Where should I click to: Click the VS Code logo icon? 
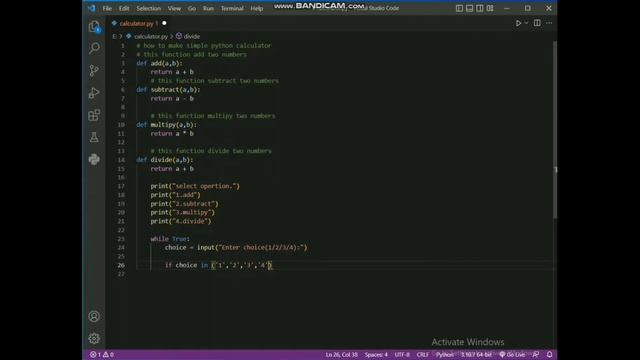pyautogui.click(x=92, y=8)
